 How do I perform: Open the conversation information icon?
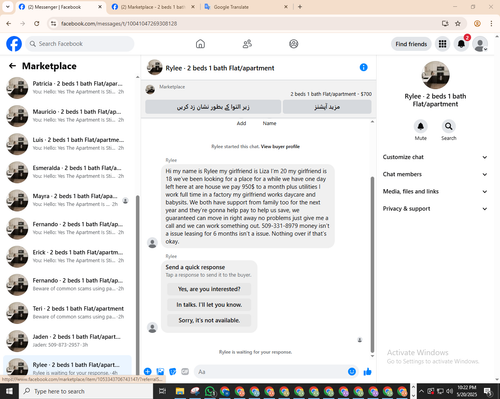363,67
